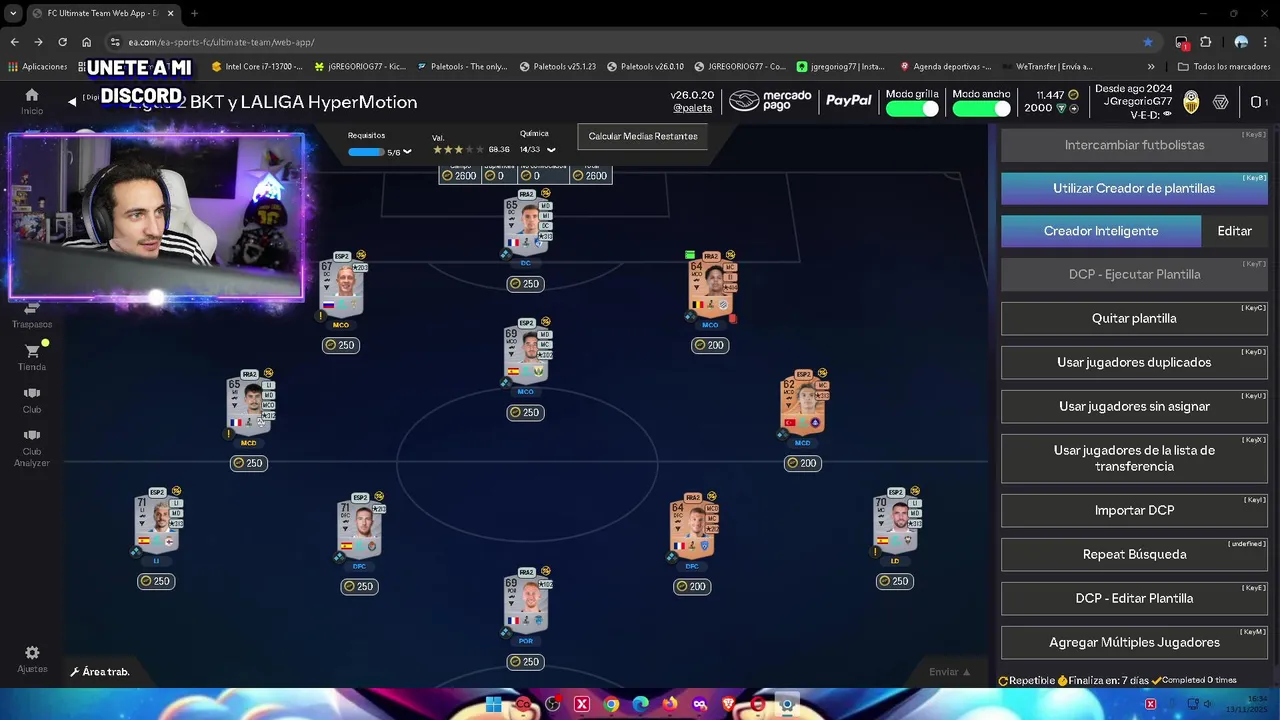Viewport: 1280px width, 720px height.
Task: Click the Creador Inteligente button
Action: (1101, 231)
